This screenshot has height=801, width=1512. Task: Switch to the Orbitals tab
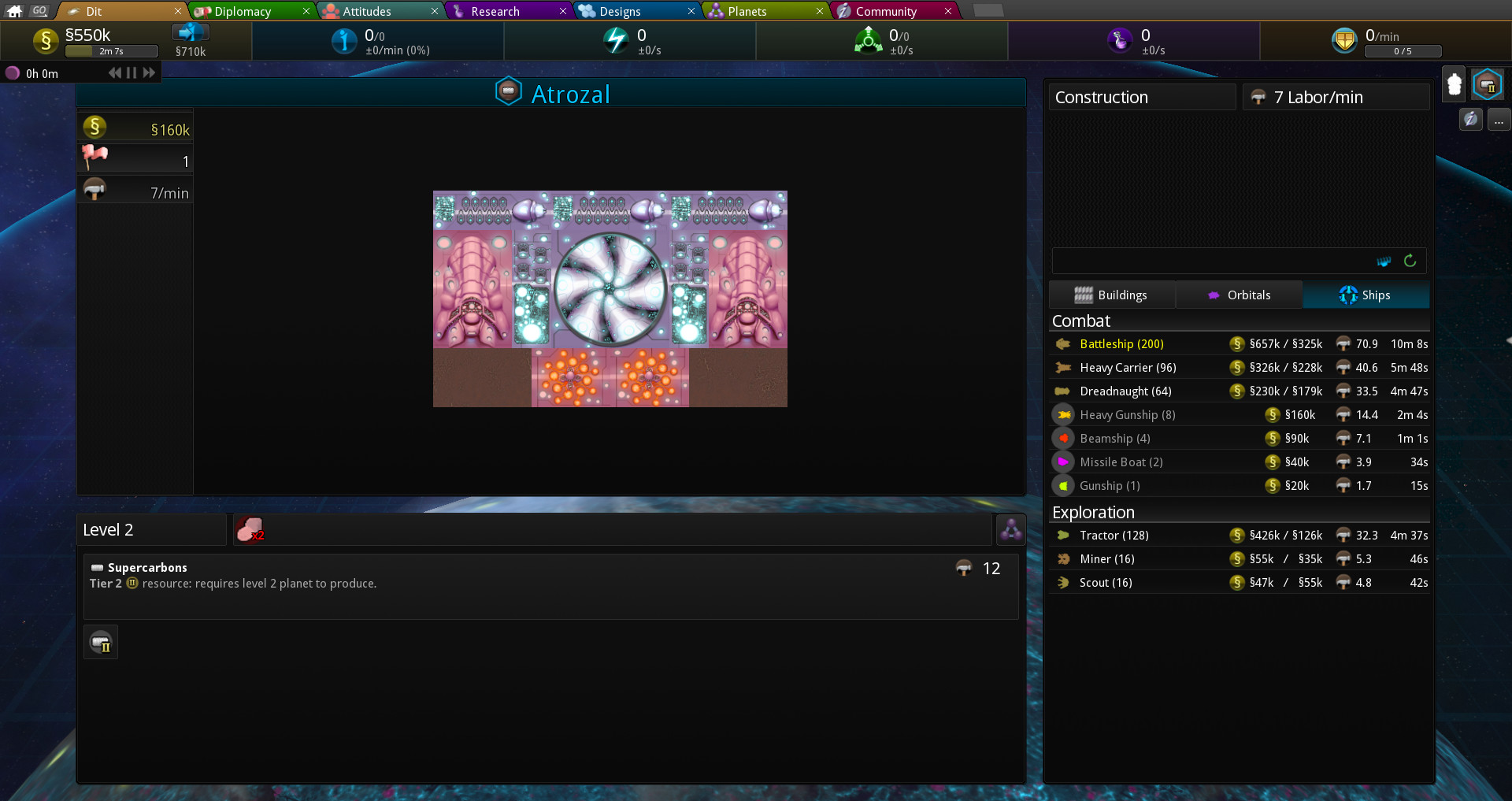tap(1239, 295)
